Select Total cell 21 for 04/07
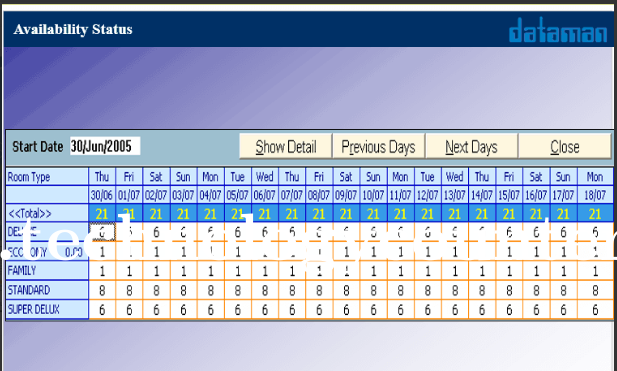The height and width of the screenshot is (371, 617). click(211, 214)
